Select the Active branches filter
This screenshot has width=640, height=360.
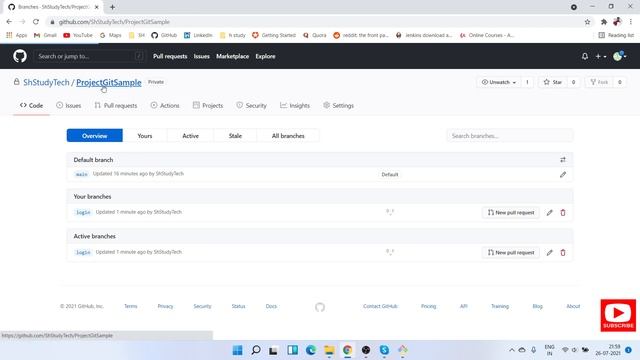coord(190,136)
